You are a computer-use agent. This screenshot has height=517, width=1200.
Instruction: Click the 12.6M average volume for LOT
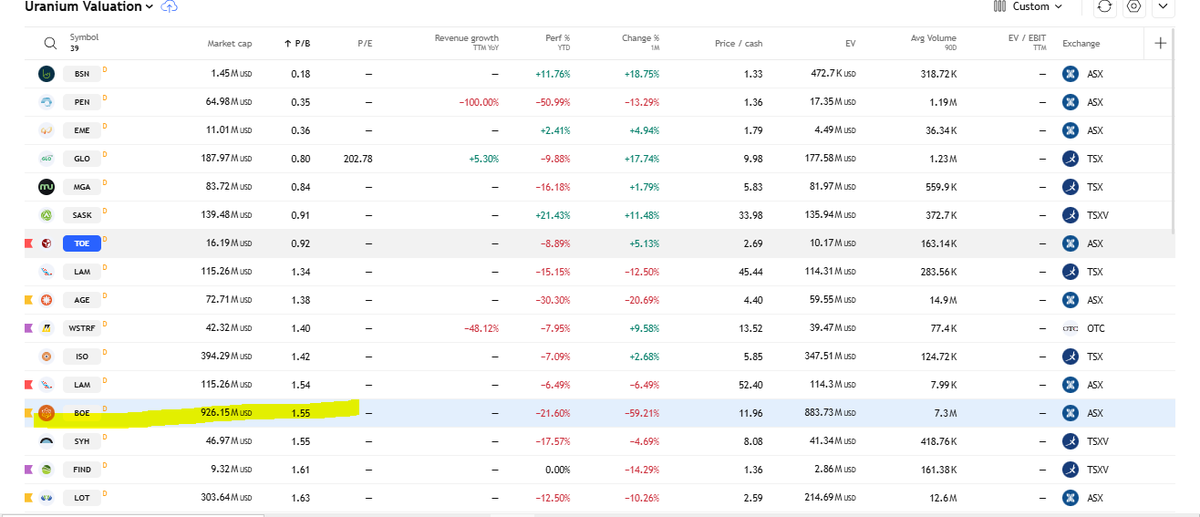pos(944,497)
